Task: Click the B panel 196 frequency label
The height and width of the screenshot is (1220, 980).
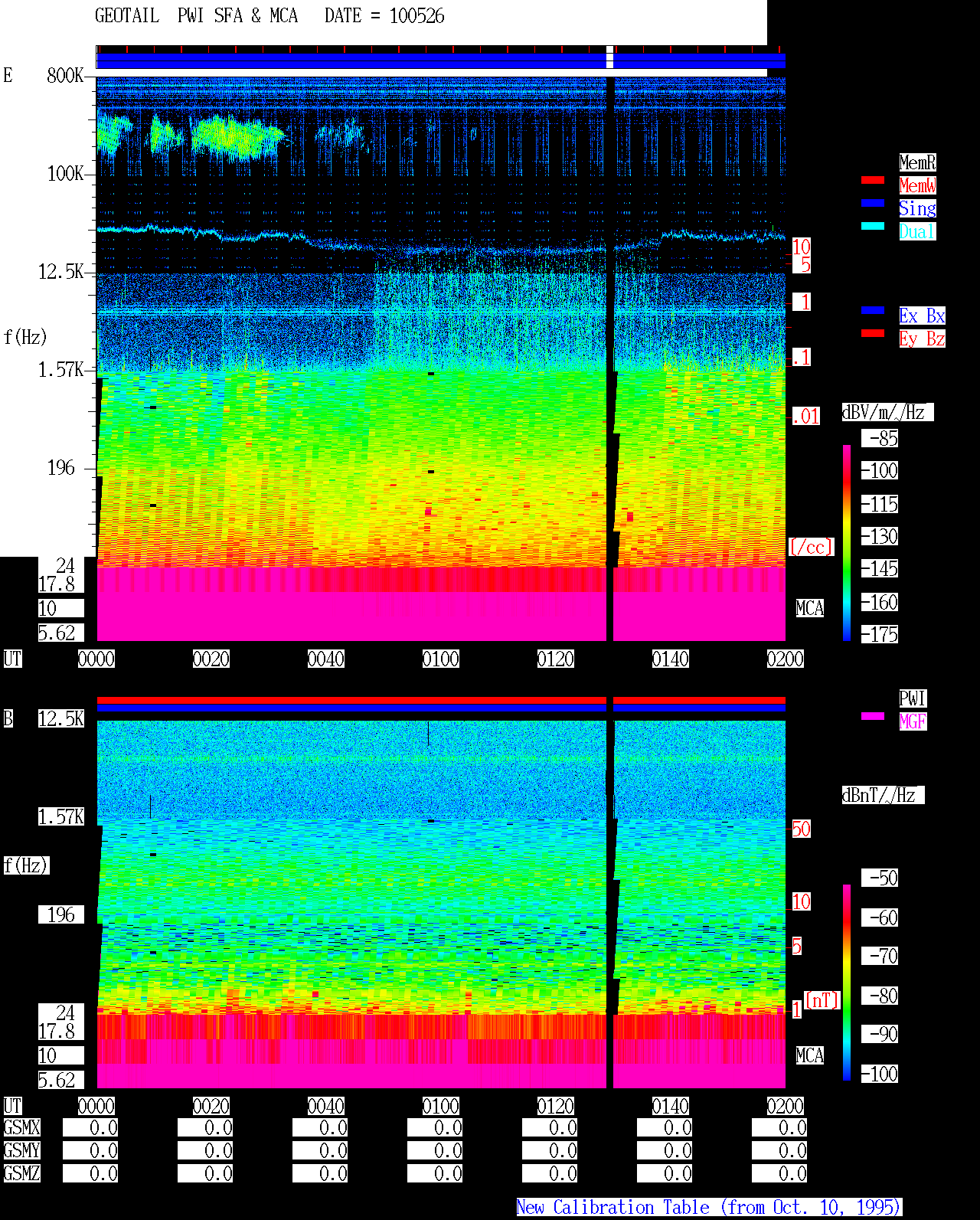Action: point(61,915)
